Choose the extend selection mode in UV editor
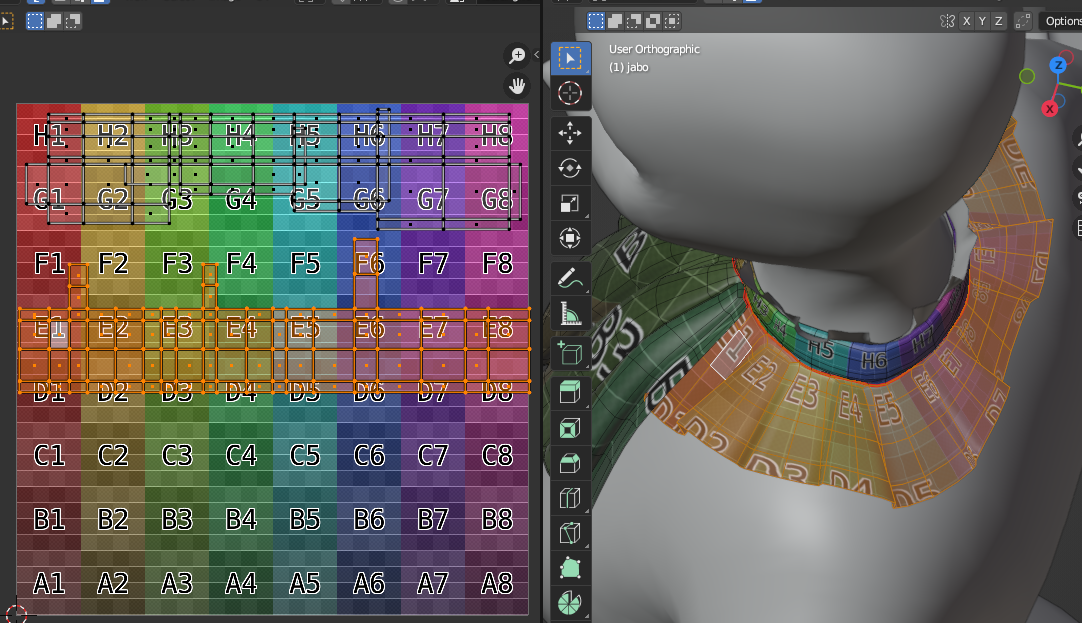 pyautogui.click(x=54, y=21)
